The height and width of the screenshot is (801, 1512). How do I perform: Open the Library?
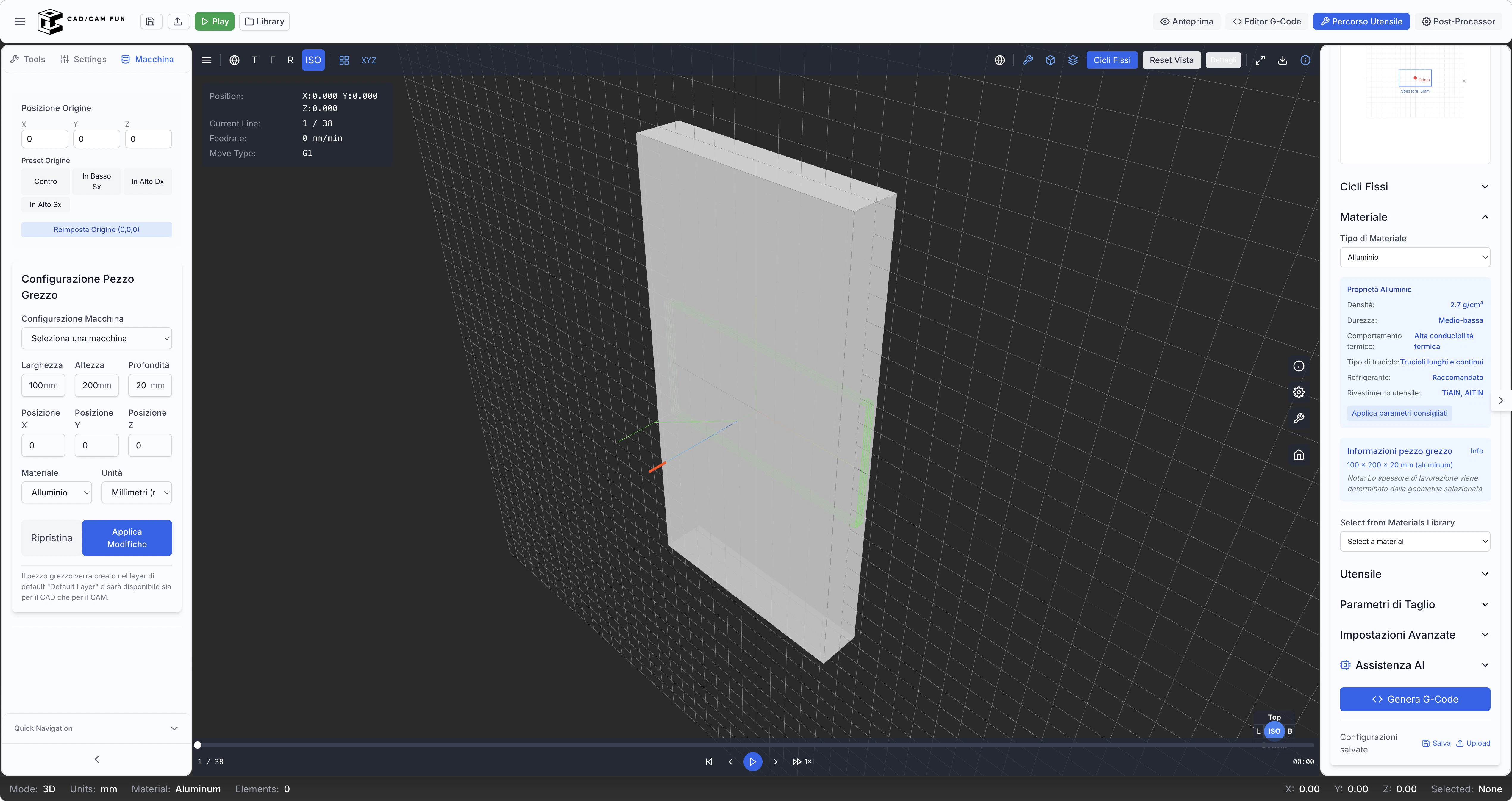pyautogui.click(x=265, y=22)
